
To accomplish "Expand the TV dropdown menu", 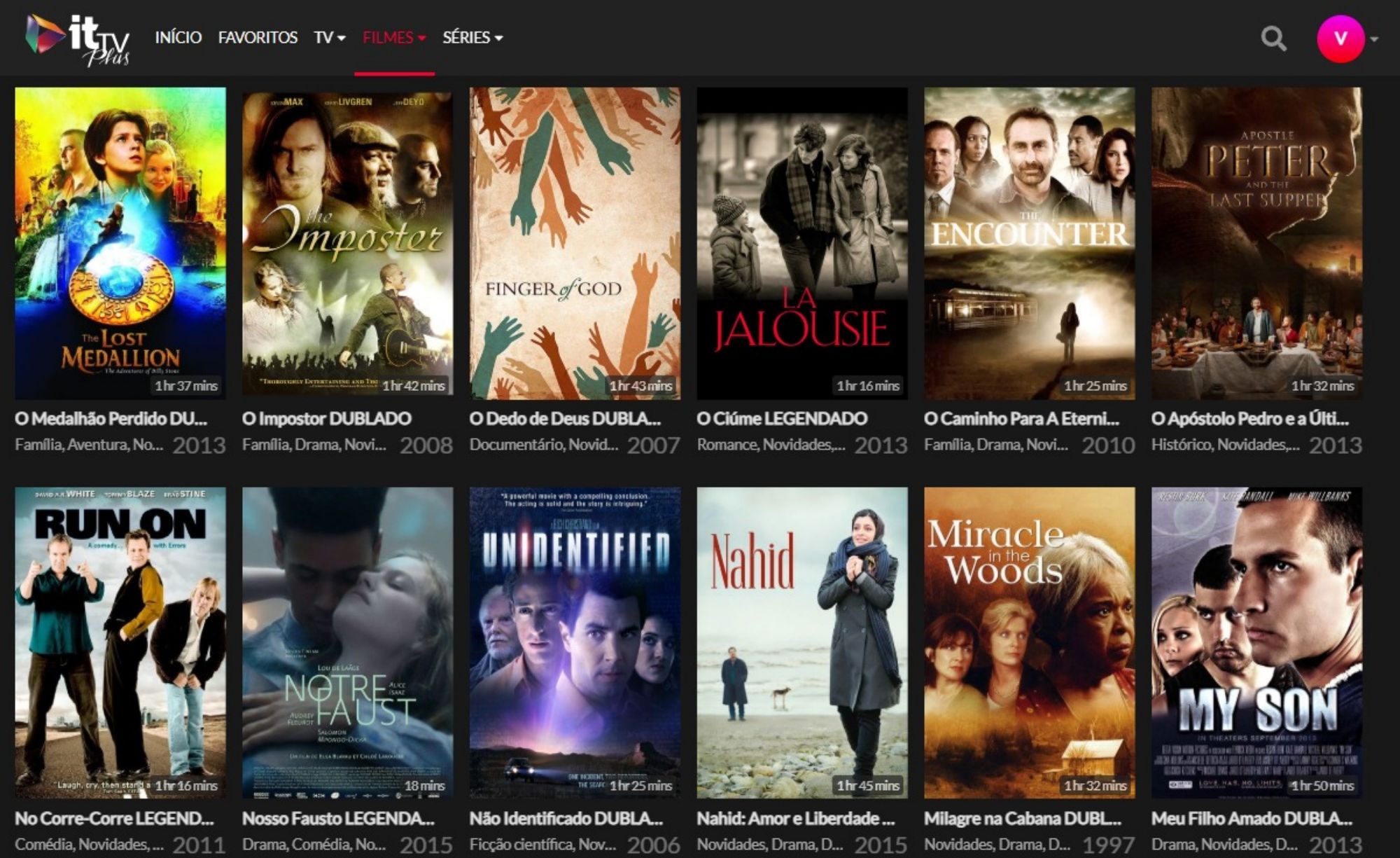I will tap(330, 38).
